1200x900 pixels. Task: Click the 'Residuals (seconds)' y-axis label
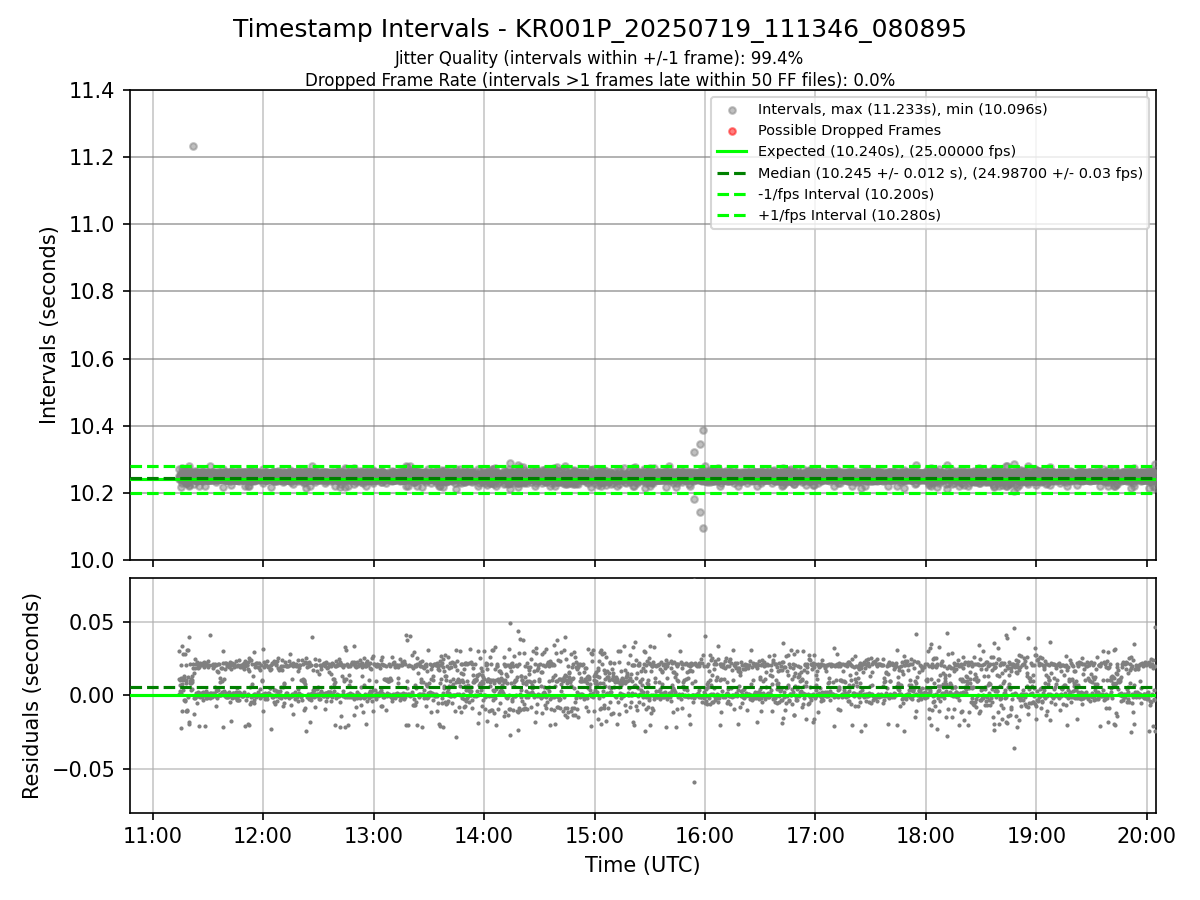(31, 696)
